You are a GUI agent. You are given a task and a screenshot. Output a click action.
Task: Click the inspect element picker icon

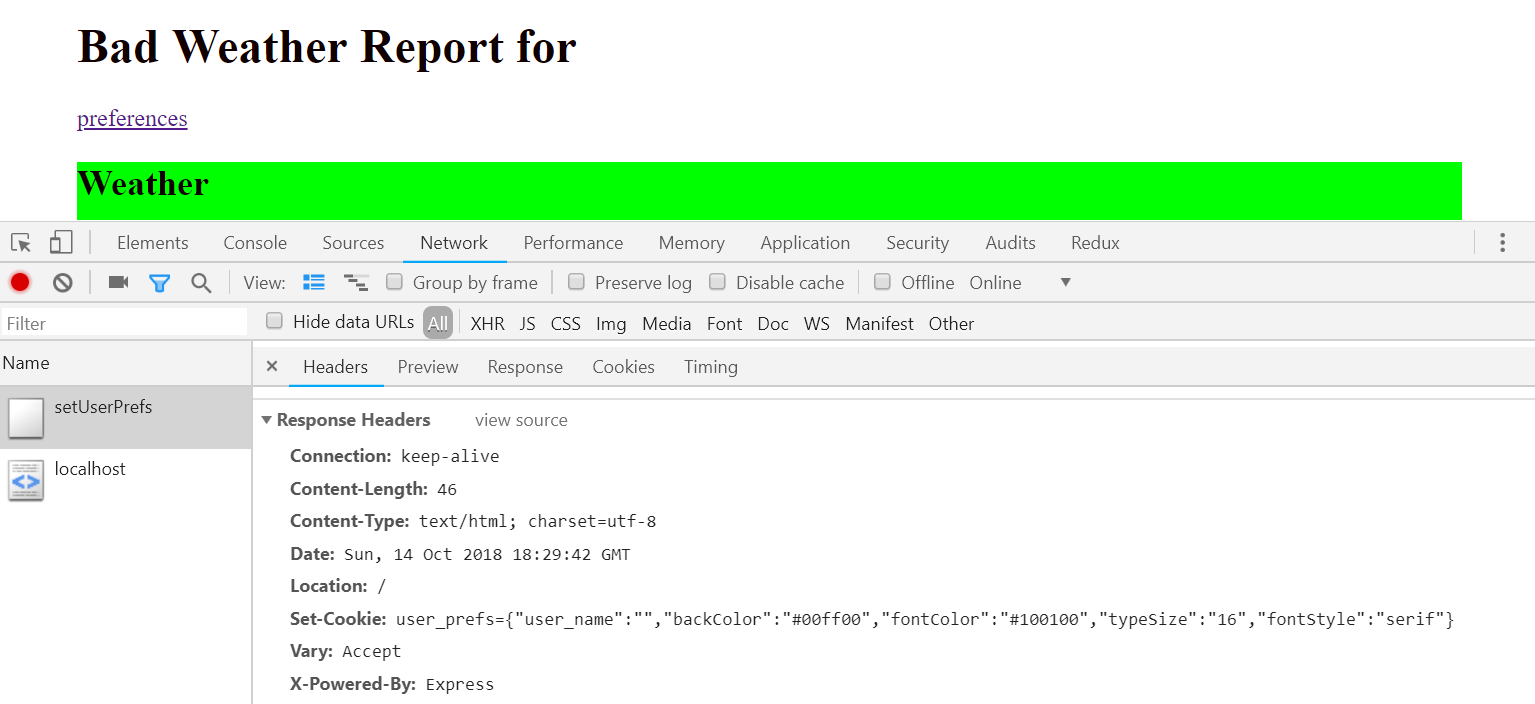point(21,243)
